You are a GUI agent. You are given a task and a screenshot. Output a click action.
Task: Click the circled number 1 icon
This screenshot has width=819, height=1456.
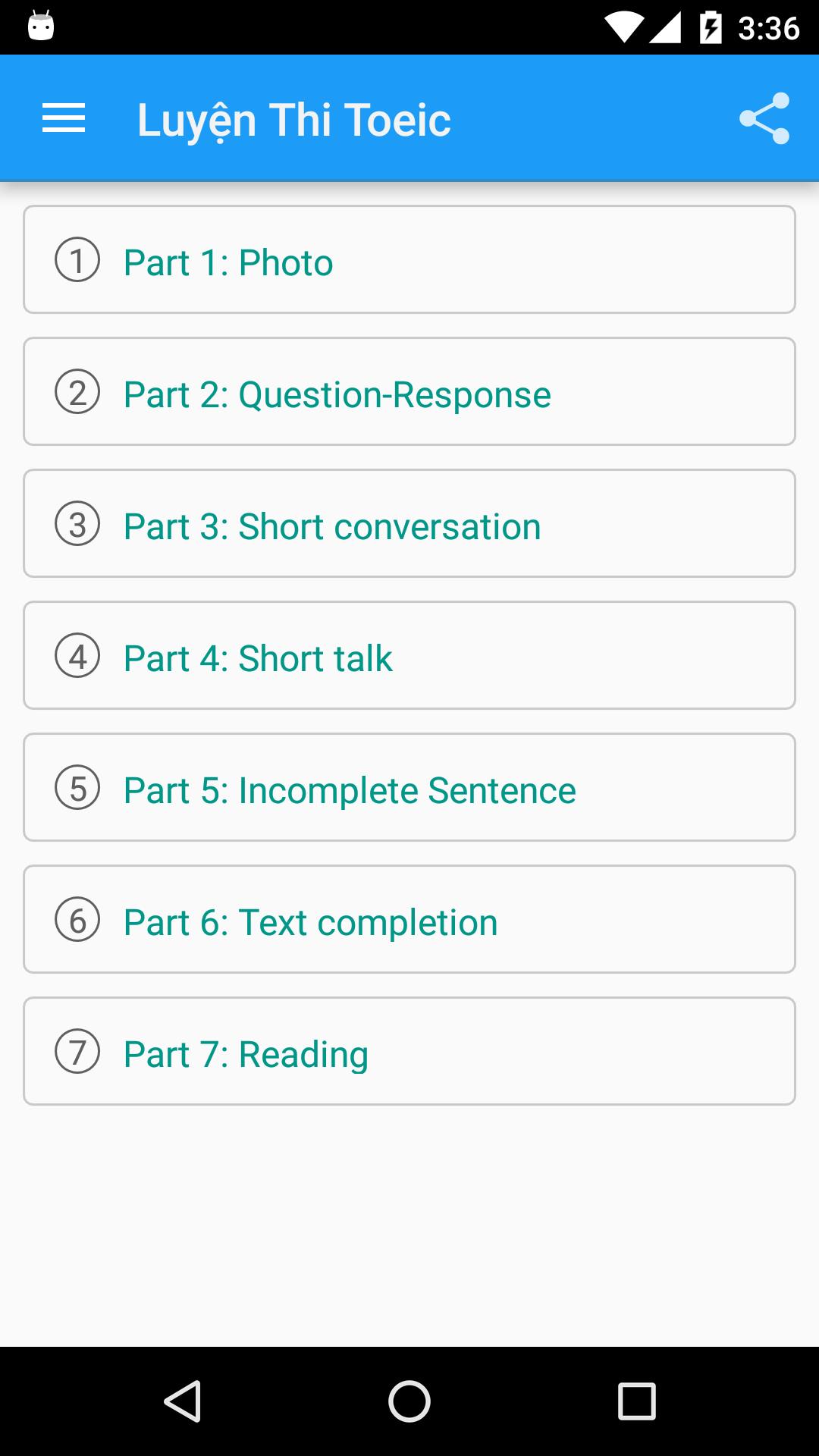pos(77,260)
